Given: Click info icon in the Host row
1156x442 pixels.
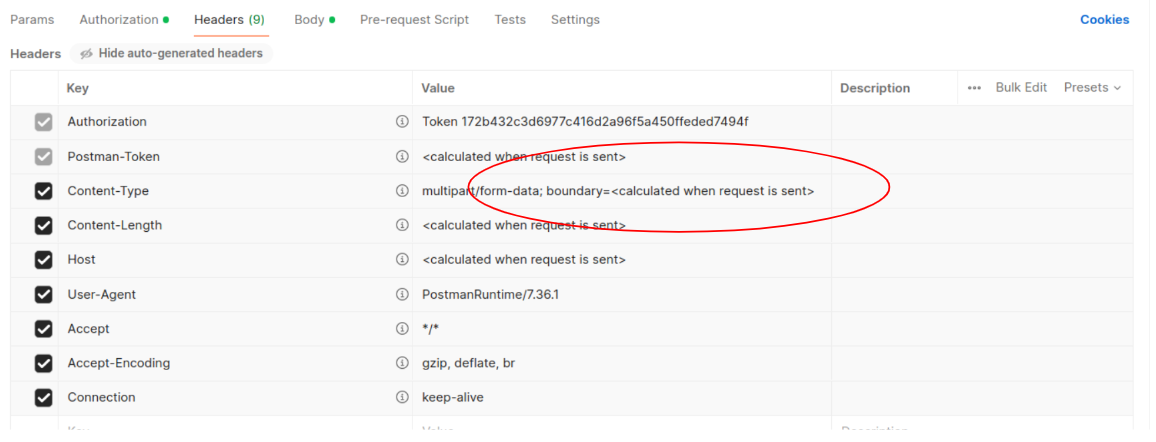Looking at the screenshot, I should tap(402, 260).
